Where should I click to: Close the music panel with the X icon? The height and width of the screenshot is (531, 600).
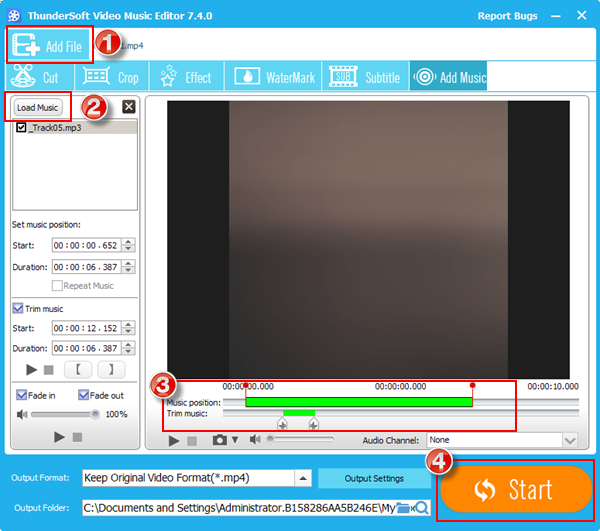point(128,107)
